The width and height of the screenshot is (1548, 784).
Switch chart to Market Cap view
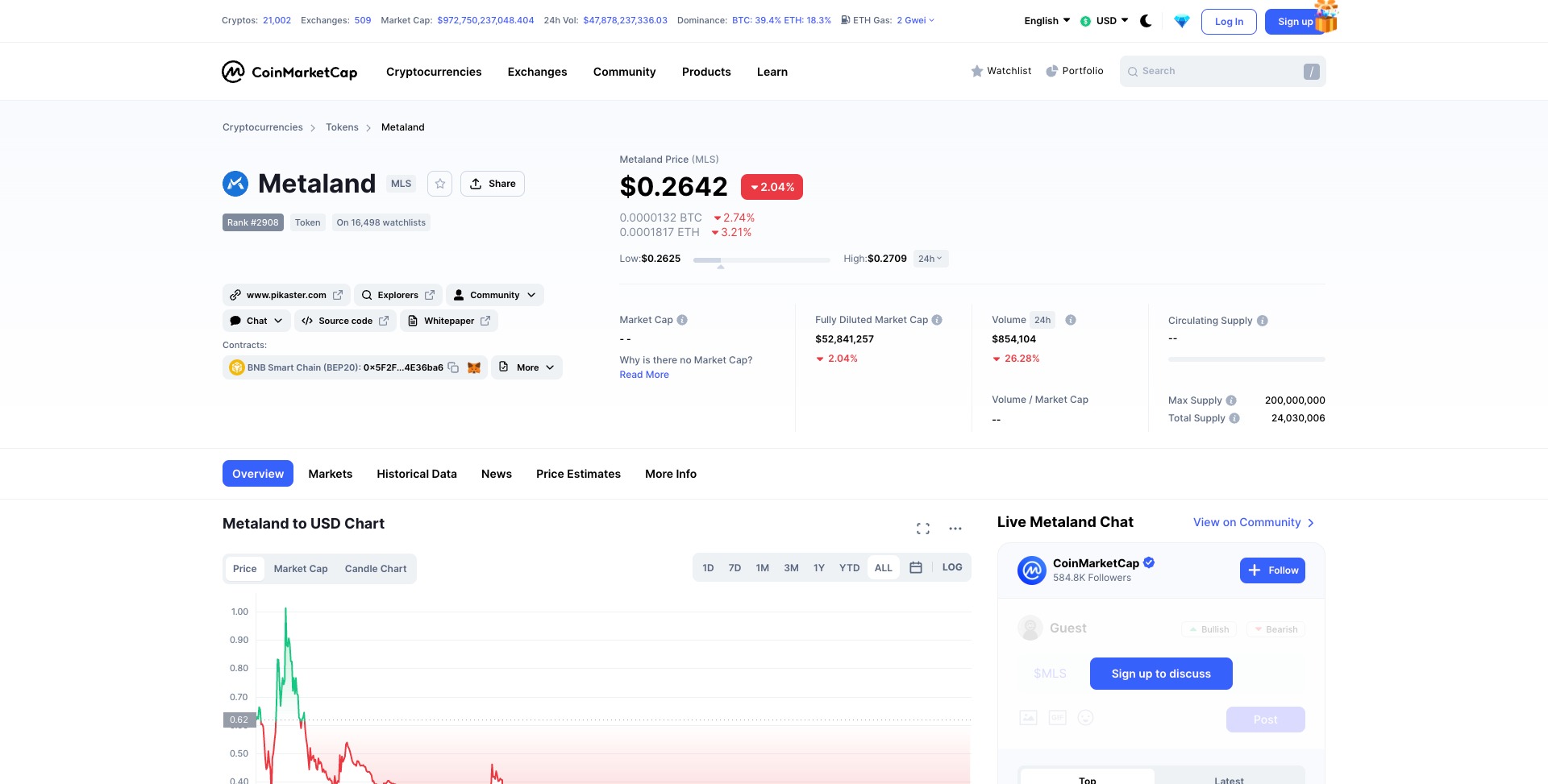(301, 569)
